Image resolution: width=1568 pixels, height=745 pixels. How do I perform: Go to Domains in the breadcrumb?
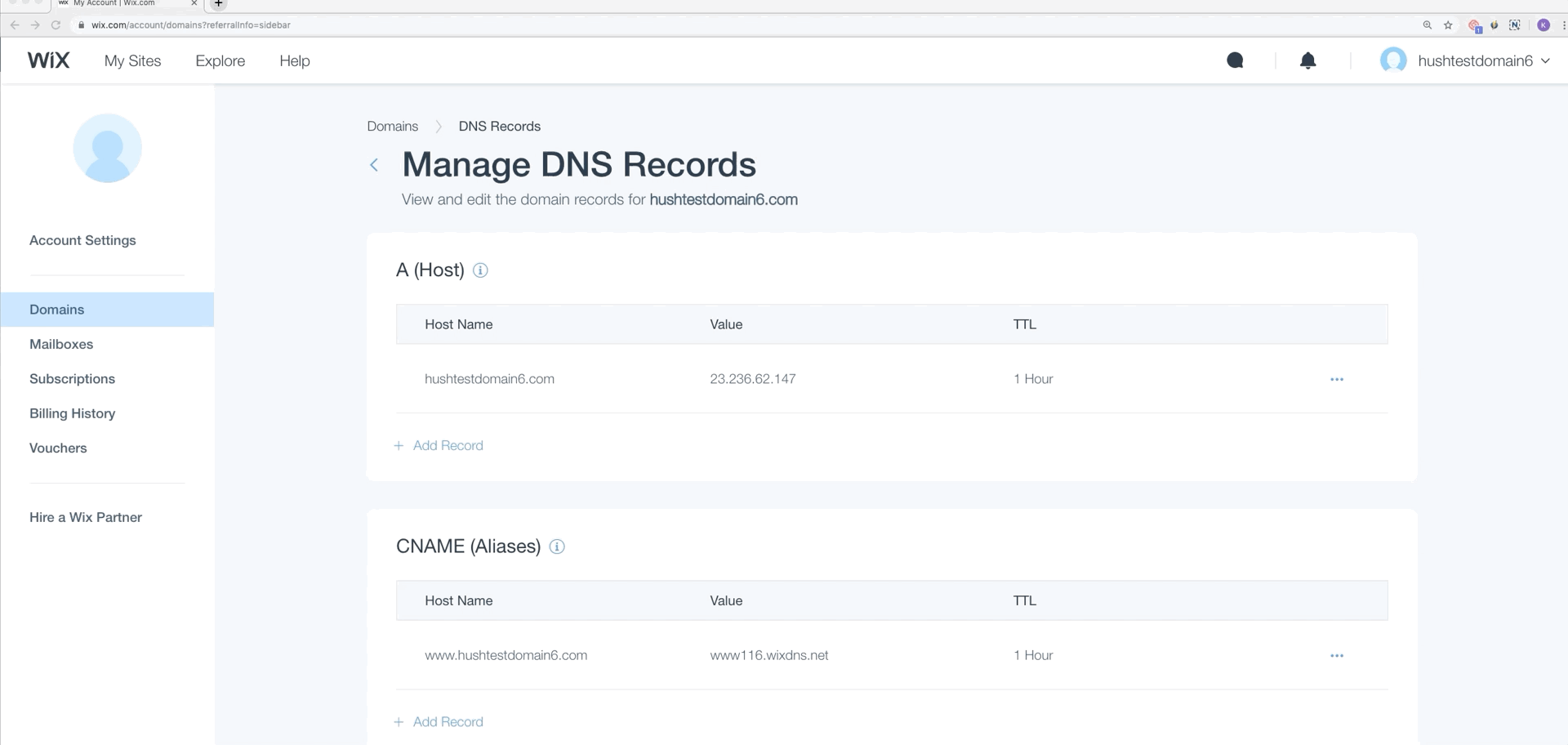coord(392,126)
